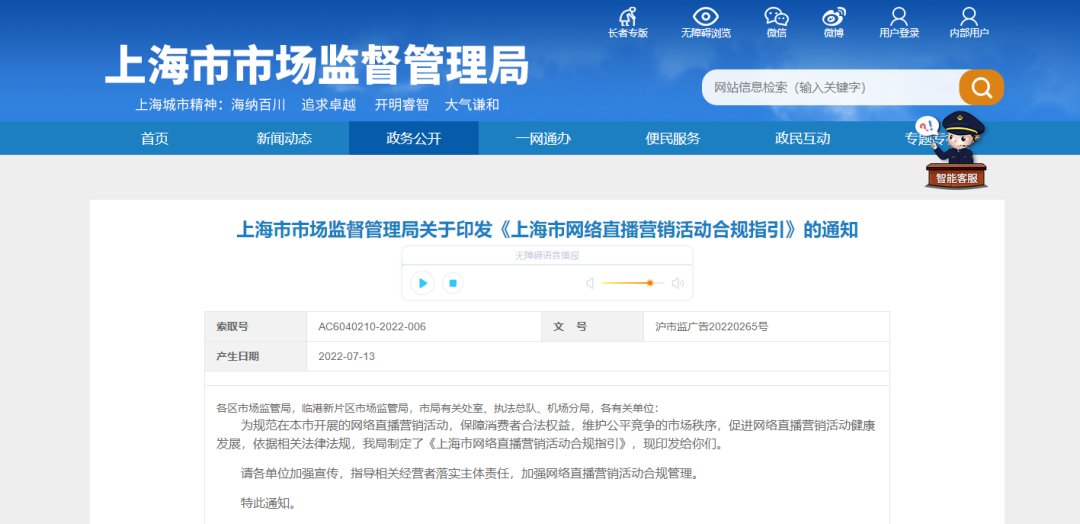Click the loud speaker volume icon
The height and width of the screenshot is (524, 1080).
(677, 283)
